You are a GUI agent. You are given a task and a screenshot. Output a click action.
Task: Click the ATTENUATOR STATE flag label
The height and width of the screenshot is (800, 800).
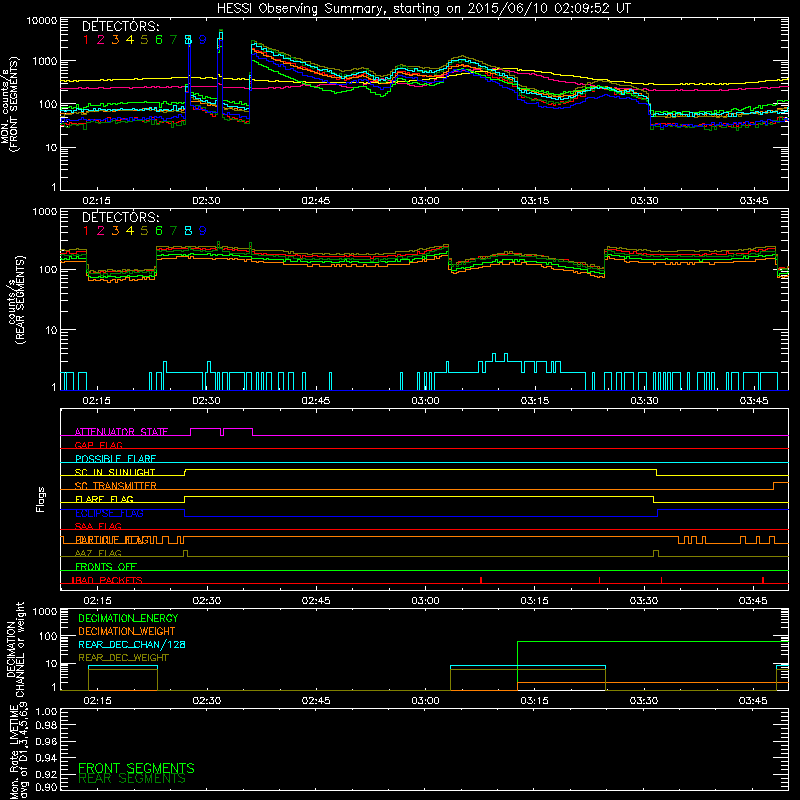pos(121,432)
